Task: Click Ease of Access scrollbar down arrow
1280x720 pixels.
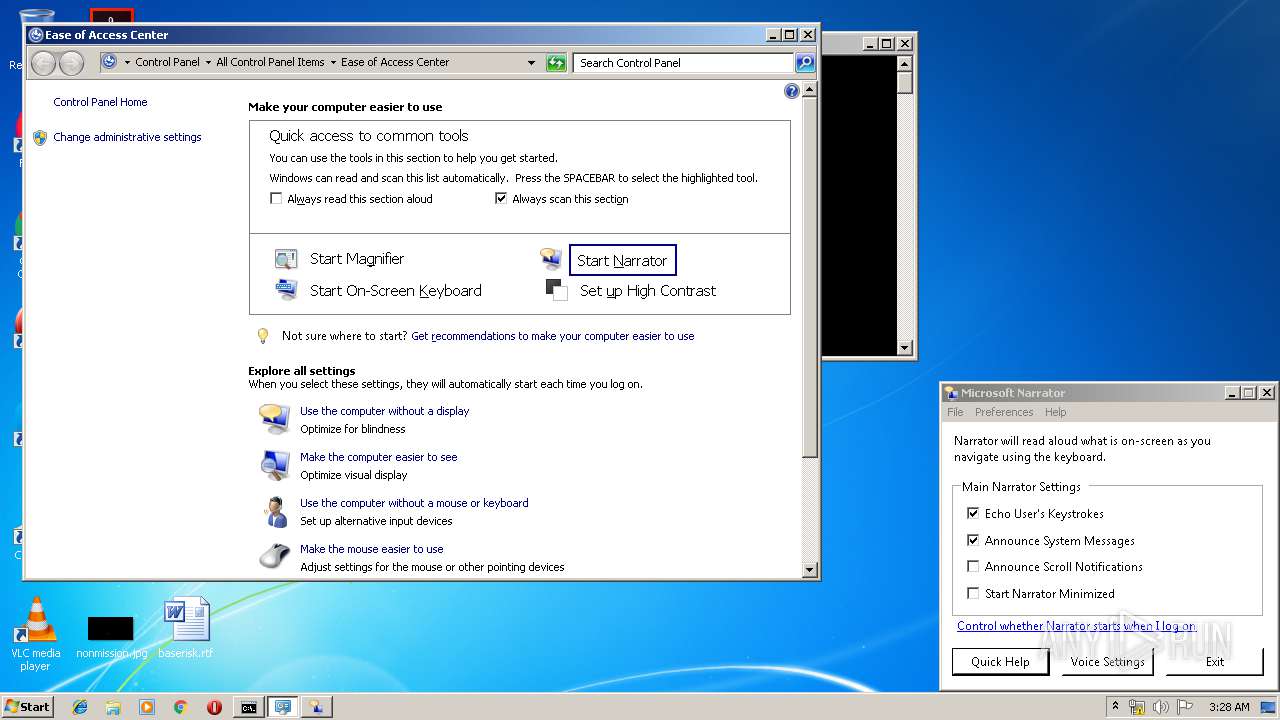Action: 810,569
